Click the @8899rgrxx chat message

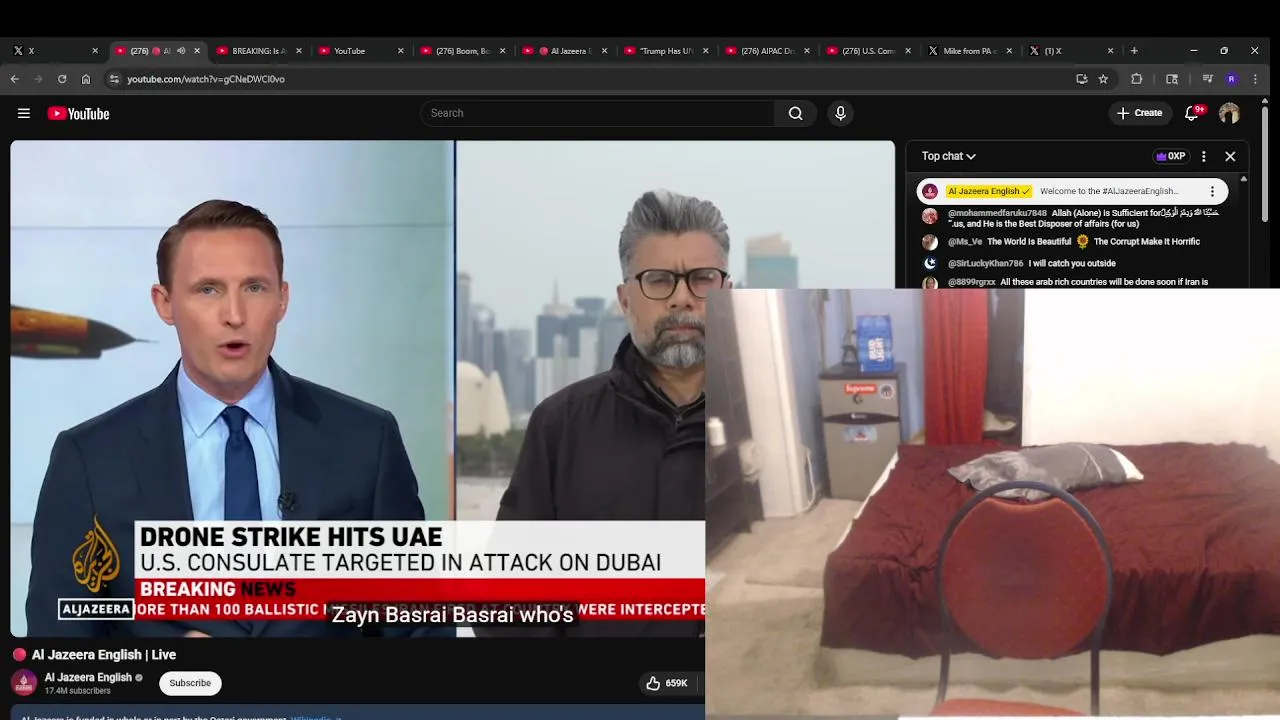[1073, 282]
